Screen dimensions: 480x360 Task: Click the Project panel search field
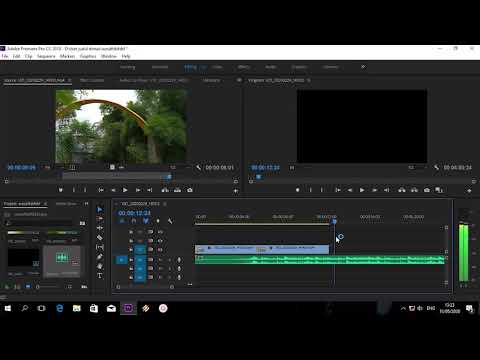pyautogui.click(x=40, y=223)
